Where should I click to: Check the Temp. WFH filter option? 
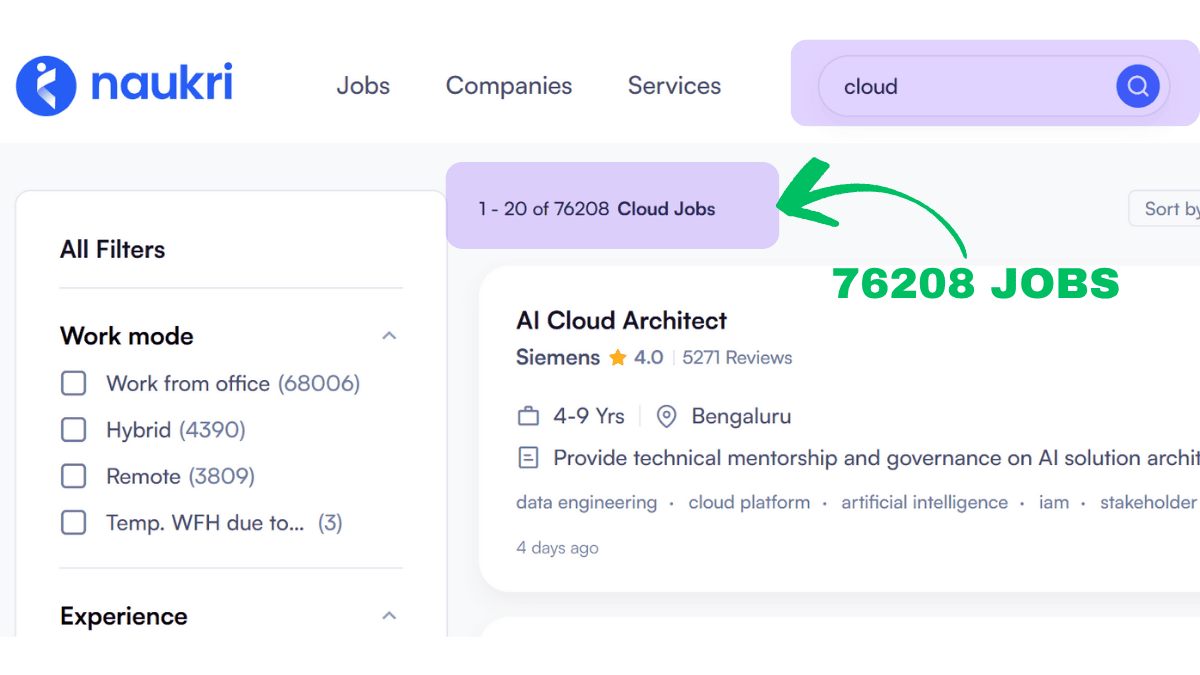(74, 522)
